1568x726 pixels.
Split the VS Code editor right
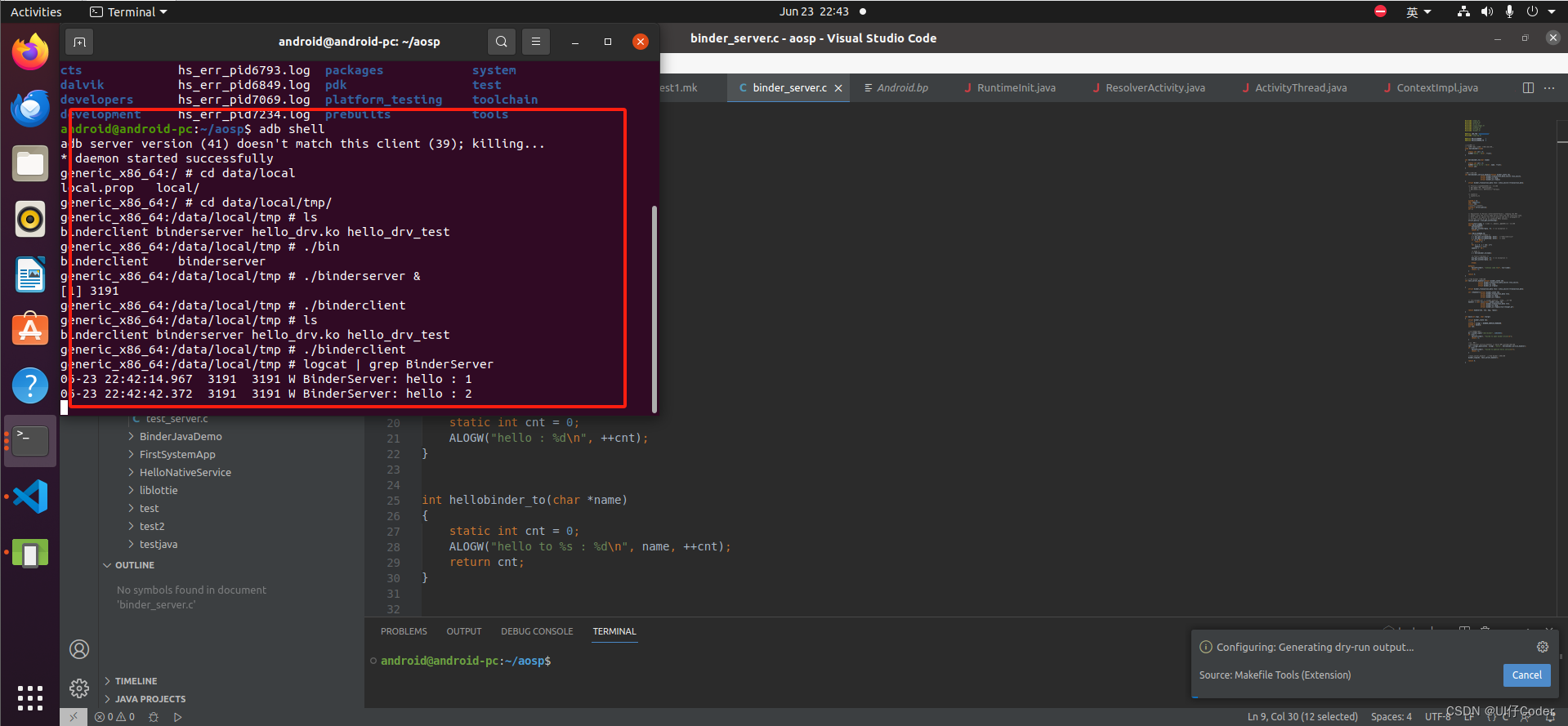[1528, 87]
